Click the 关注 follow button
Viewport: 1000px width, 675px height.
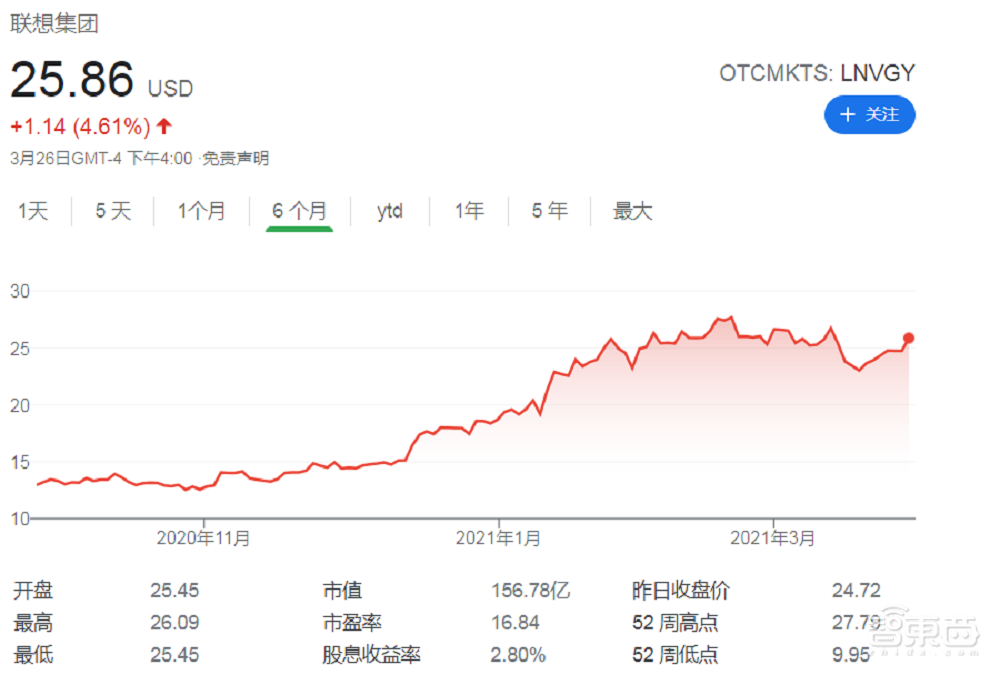[x=870, y=115]
